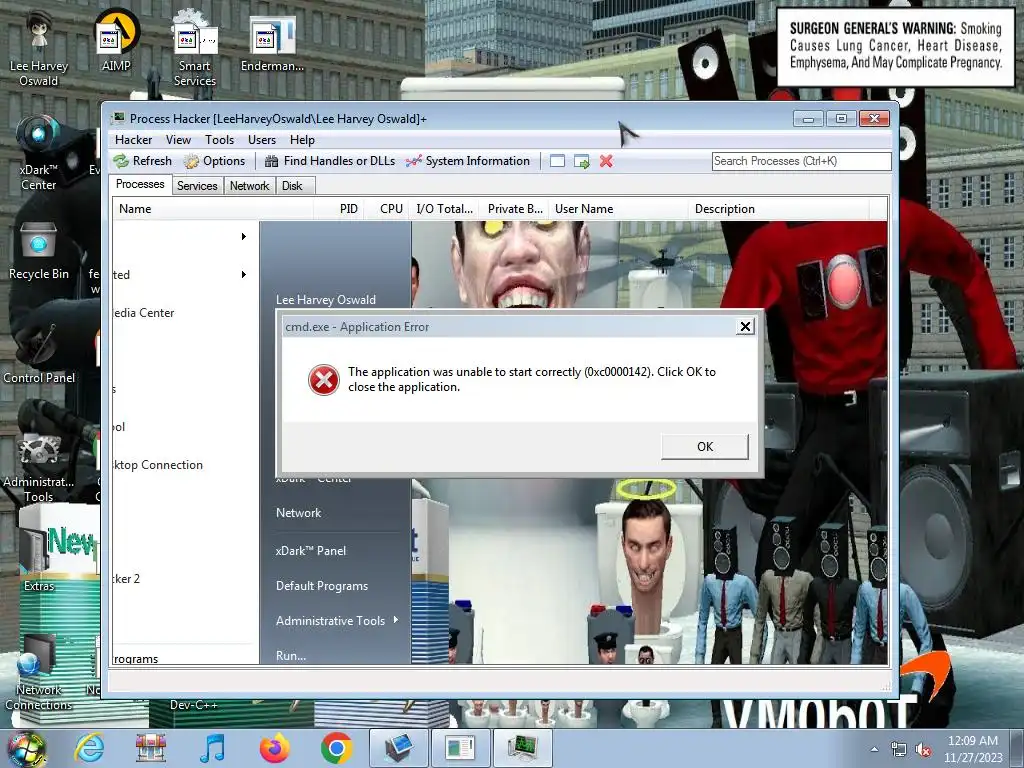Open the Lee Harvey Oswald desktop icon
Viewport: 1024px width, 768px height.
(39, 49)
